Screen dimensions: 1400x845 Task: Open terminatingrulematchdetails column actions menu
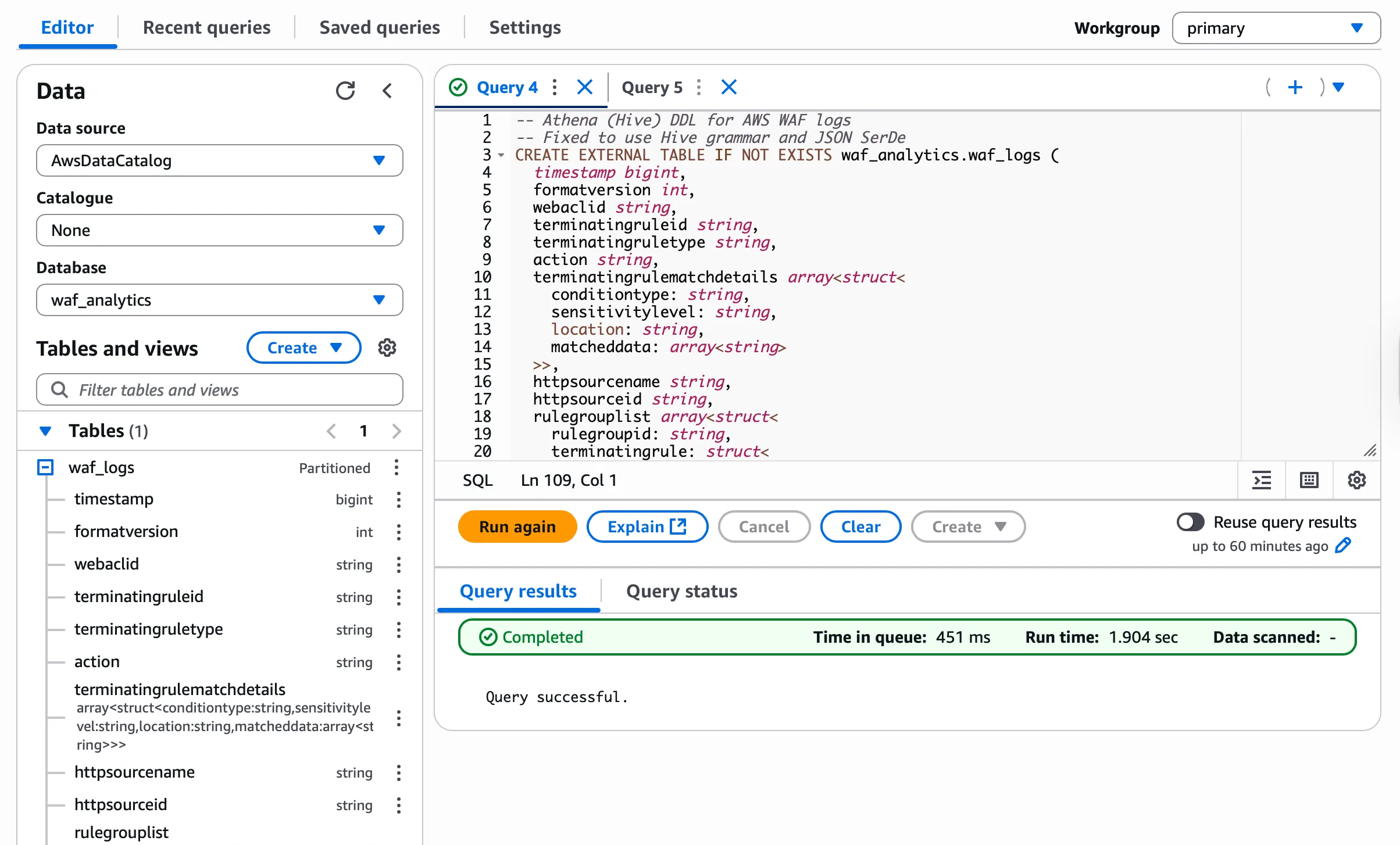399,718
